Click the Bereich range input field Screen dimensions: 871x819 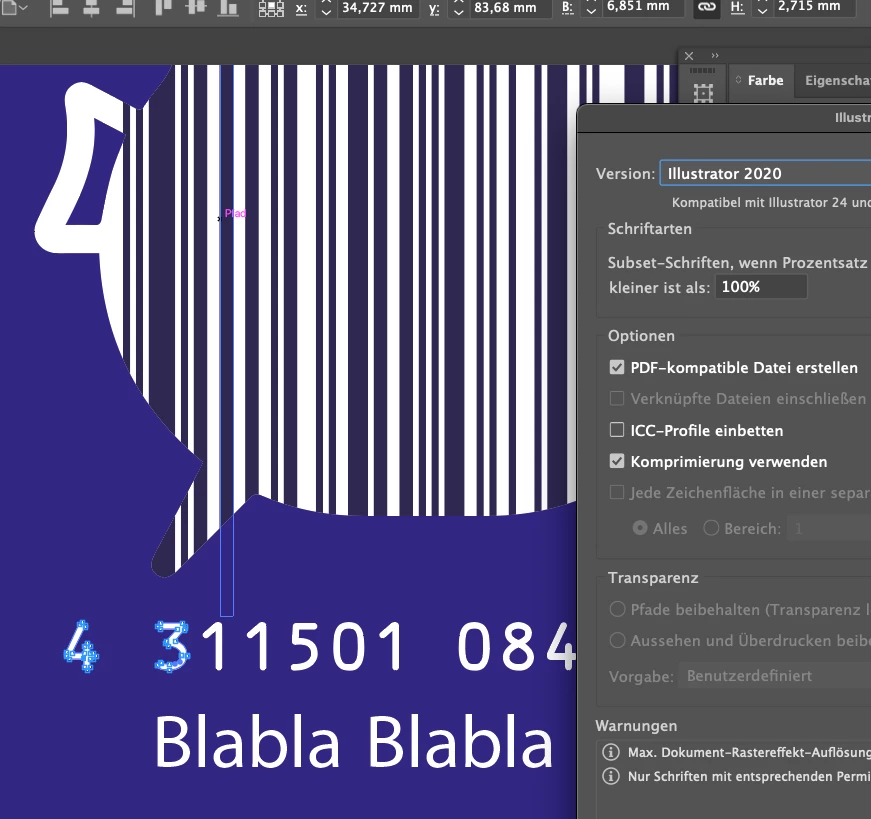tap(829, 528)
